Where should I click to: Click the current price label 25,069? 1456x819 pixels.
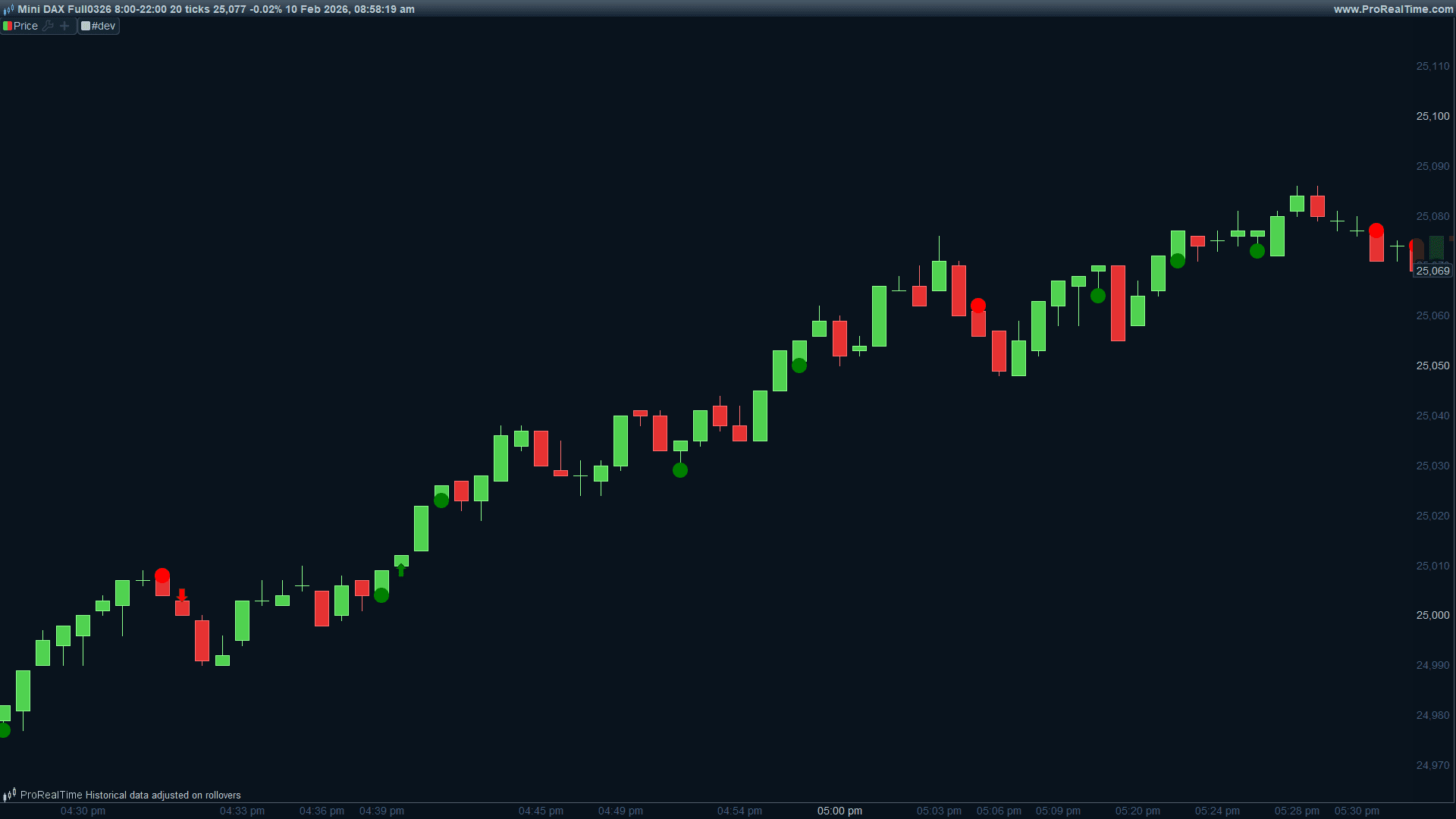click(x=1432, y=271)
